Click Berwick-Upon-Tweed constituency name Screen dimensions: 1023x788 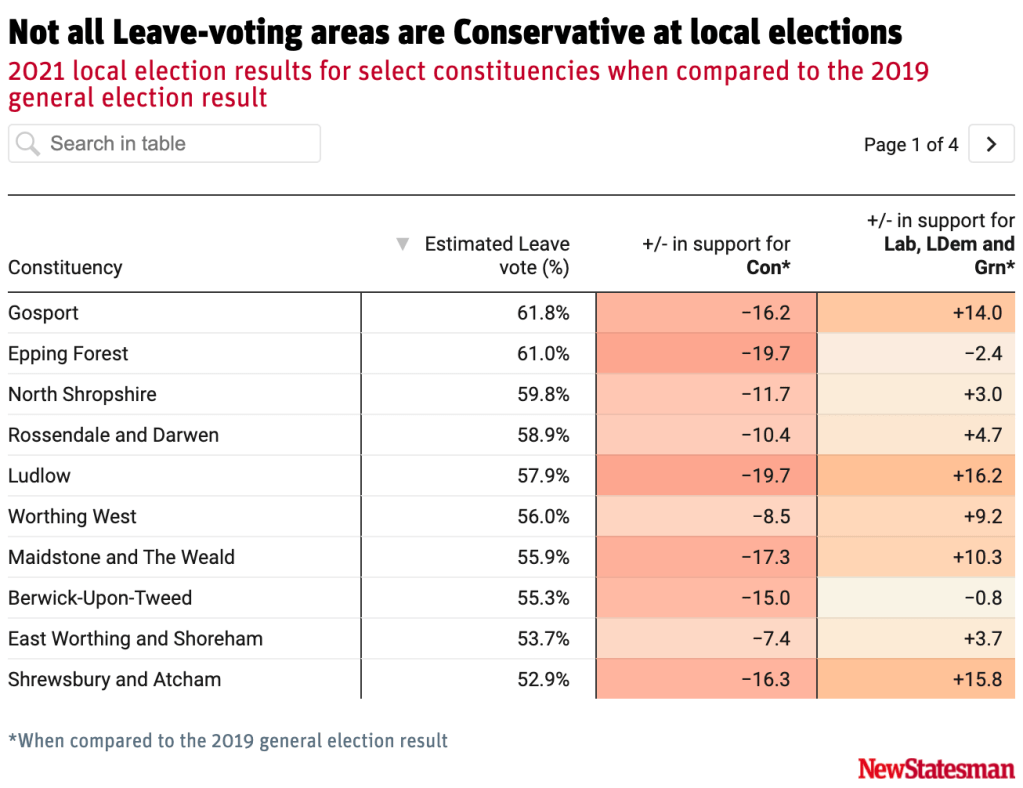[x=100, y=598]
